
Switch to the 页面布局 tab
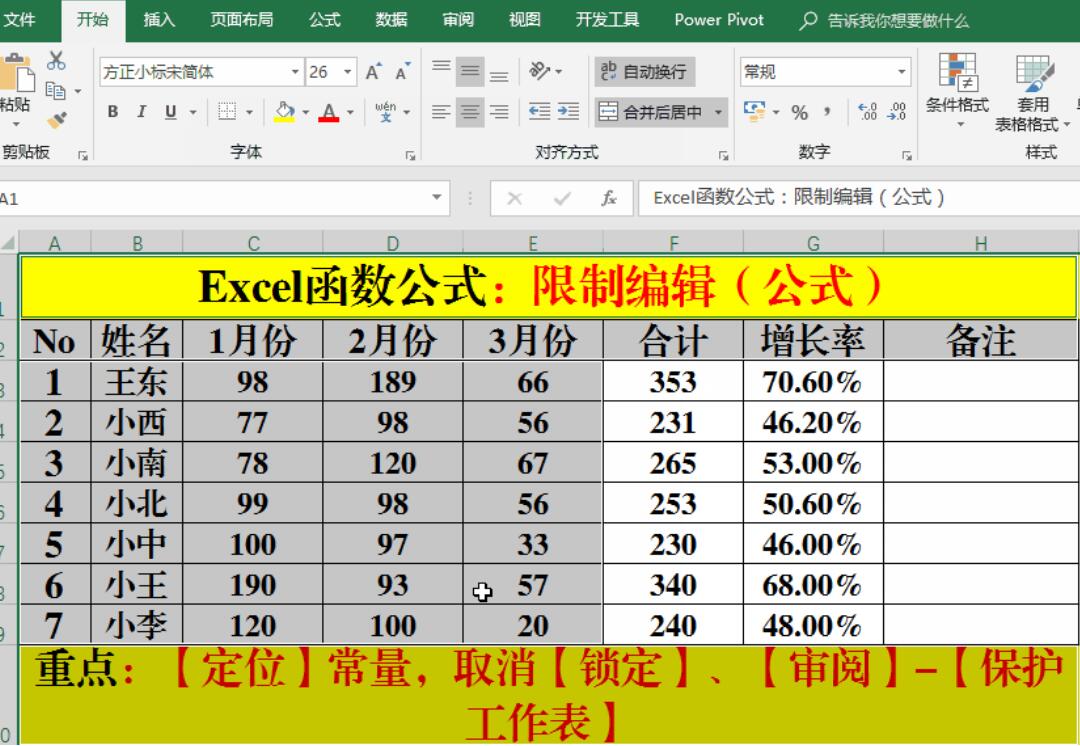(242, 19)
